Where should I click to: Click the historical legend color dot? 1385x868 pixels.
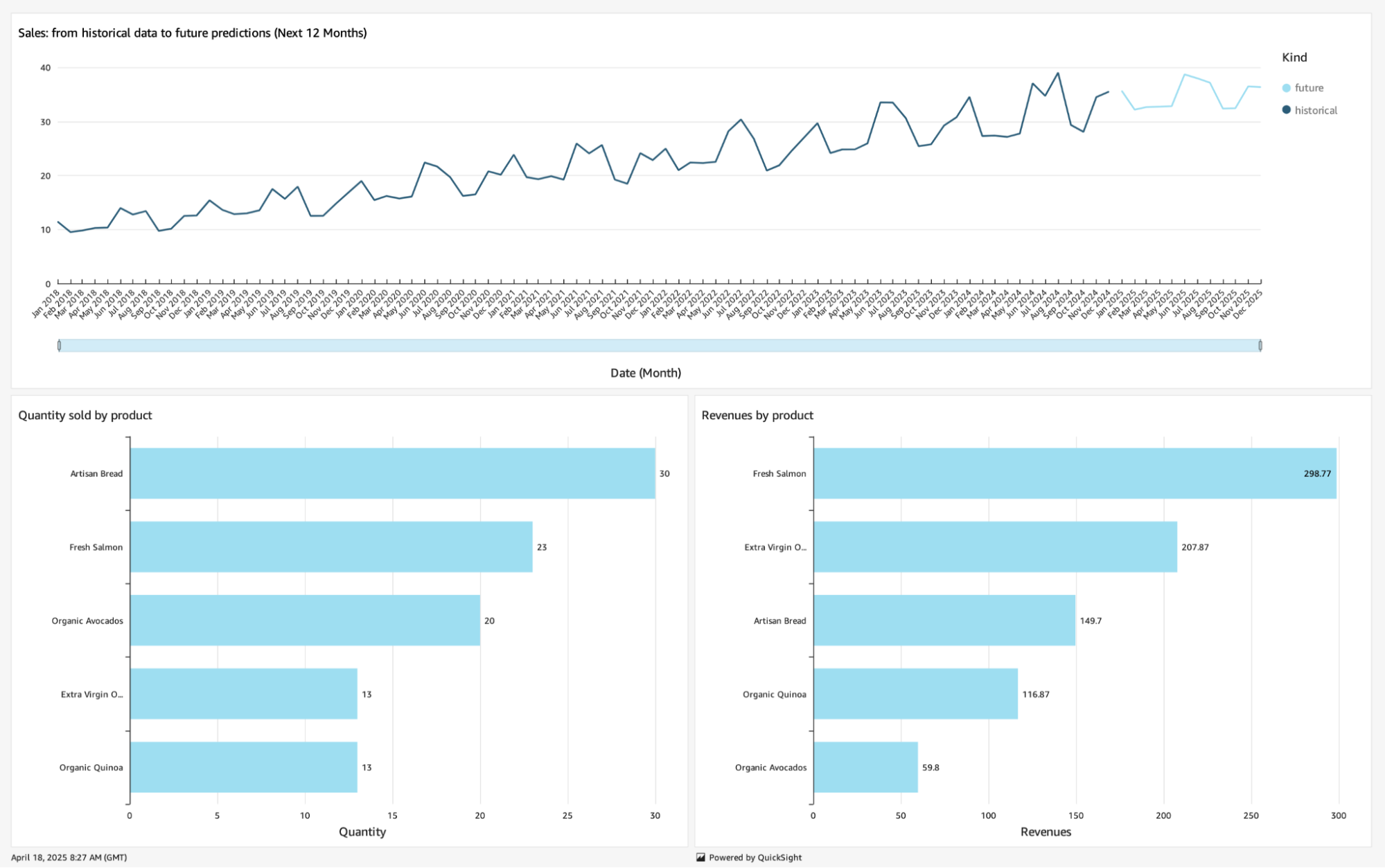1286,110
